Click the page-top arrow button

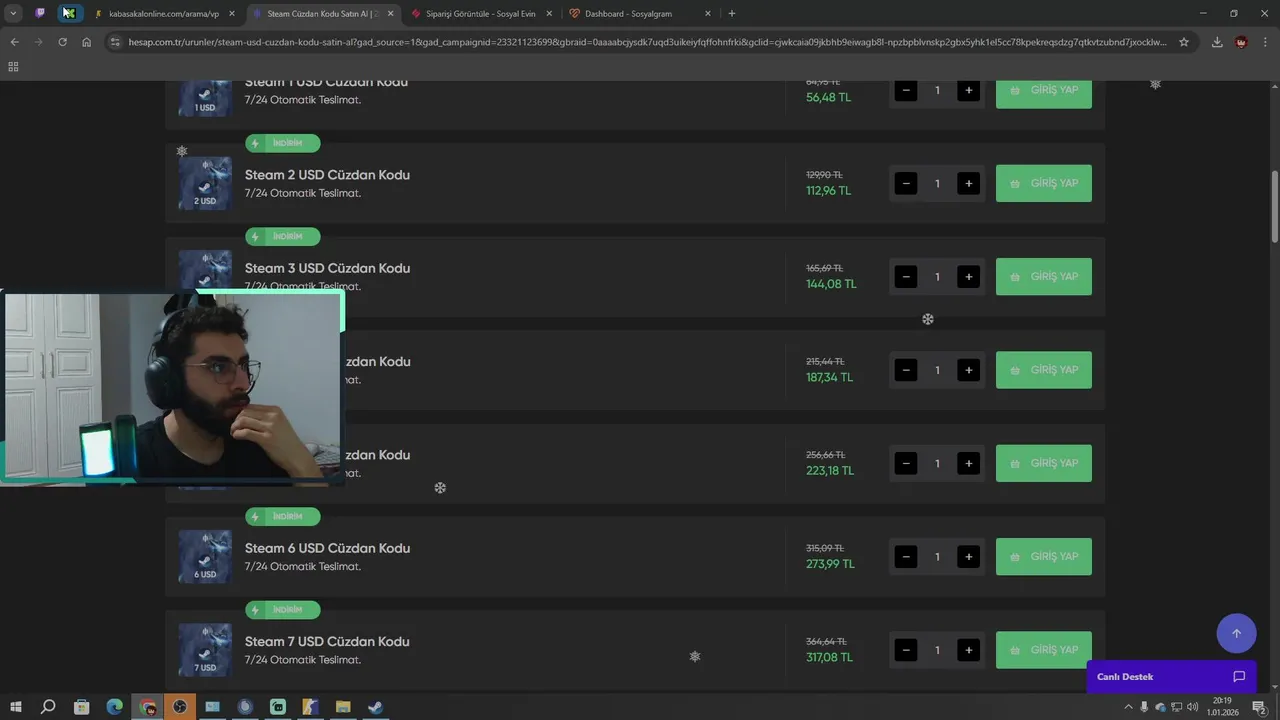point(1236,633)
